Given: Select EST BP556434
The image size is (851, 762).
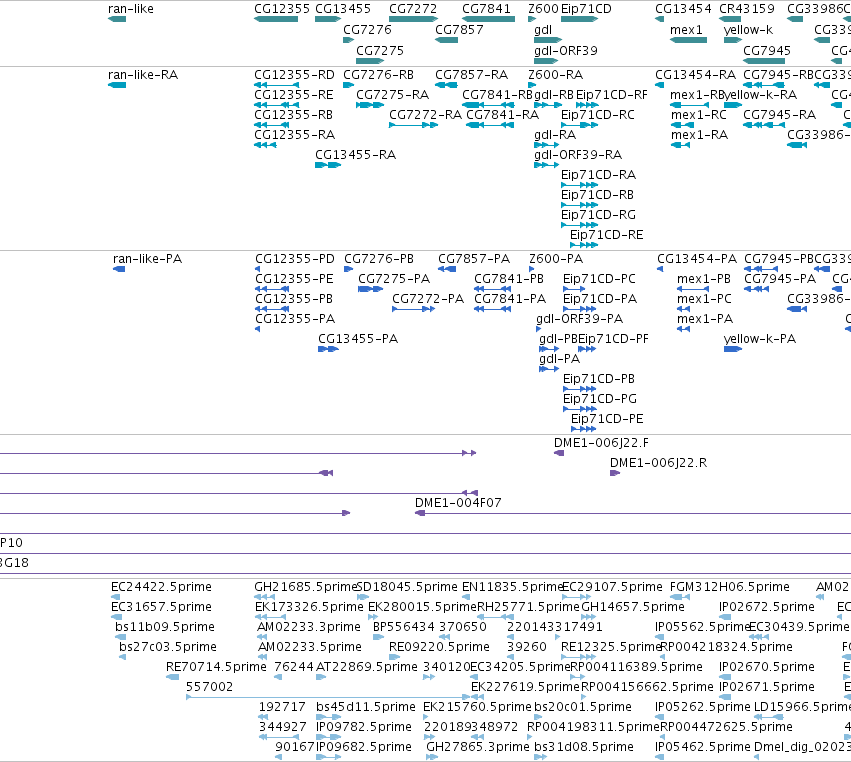Looking at the screenshot, I should point(404,627).
